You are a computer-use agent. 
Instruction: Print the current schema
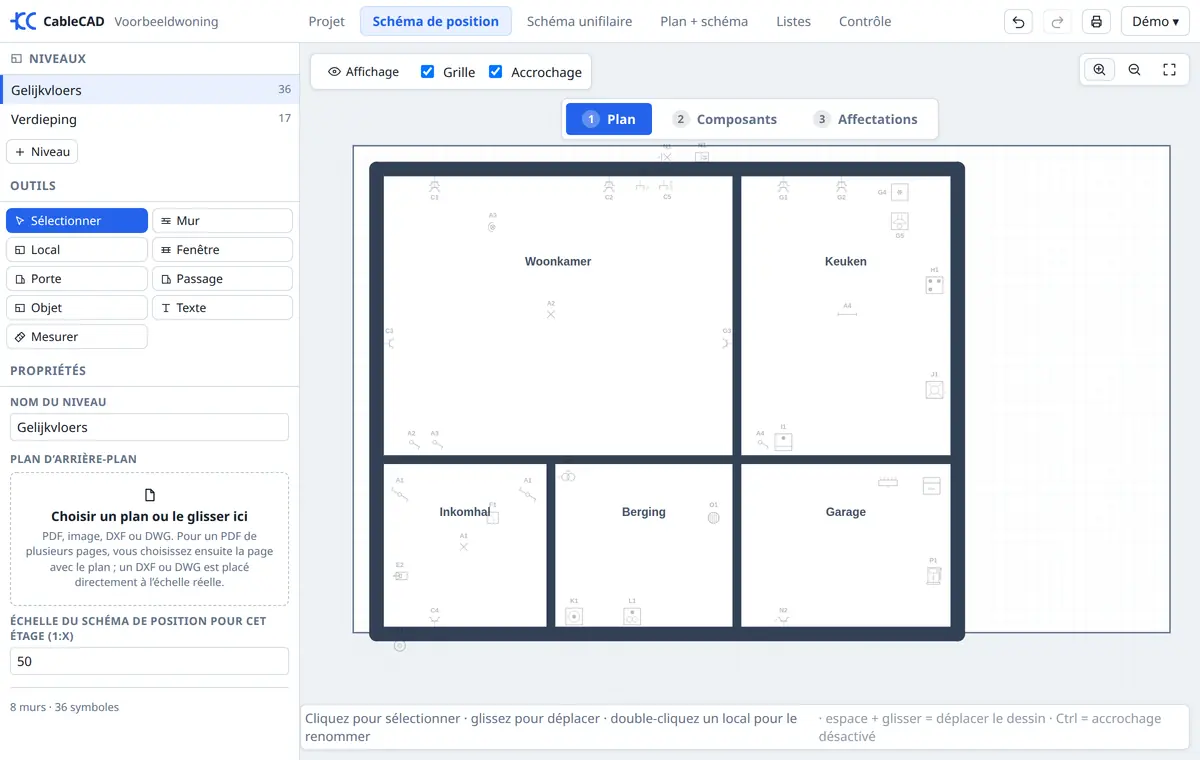point(1097,22)
